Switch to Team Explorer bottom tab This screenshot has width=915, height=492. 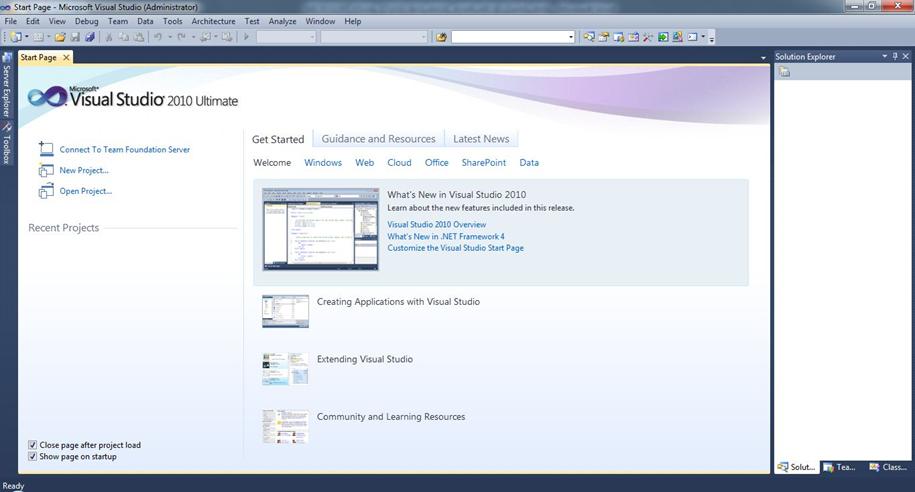pos(840,467)
